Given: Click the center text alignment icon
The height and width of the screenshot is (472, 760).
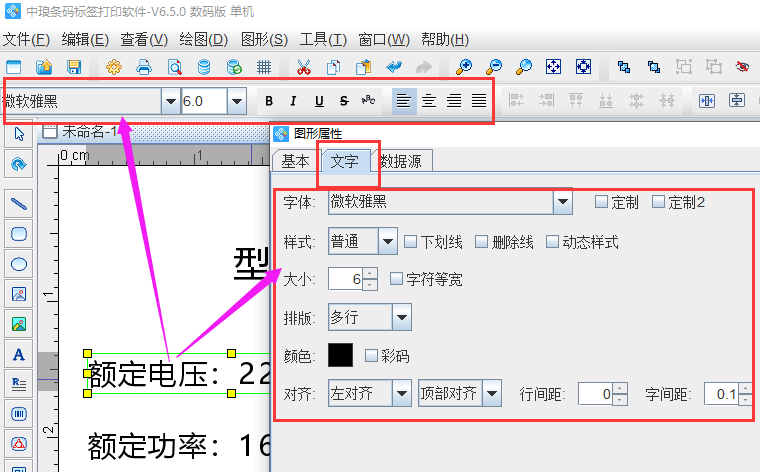Looking at the screenshot, I should [x=428, y=101].
